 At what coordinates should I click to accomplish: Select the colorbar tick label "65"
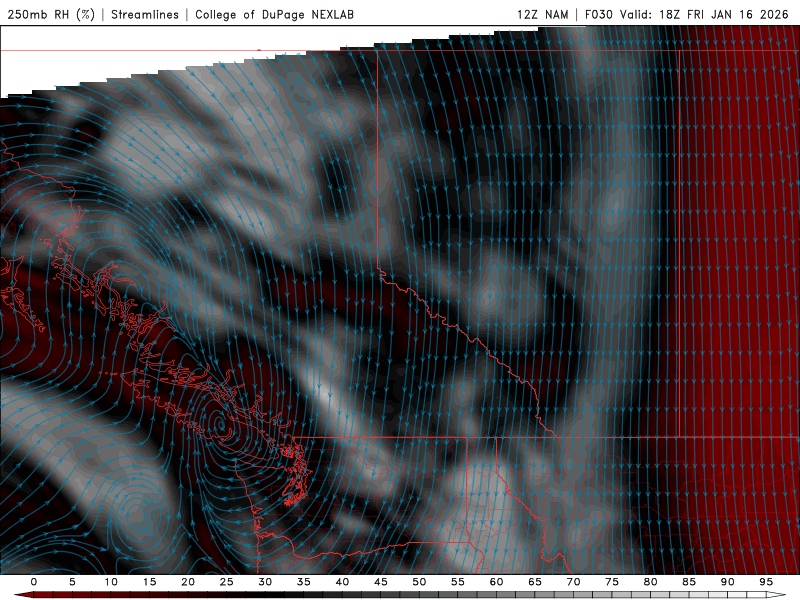pos(535,582)
